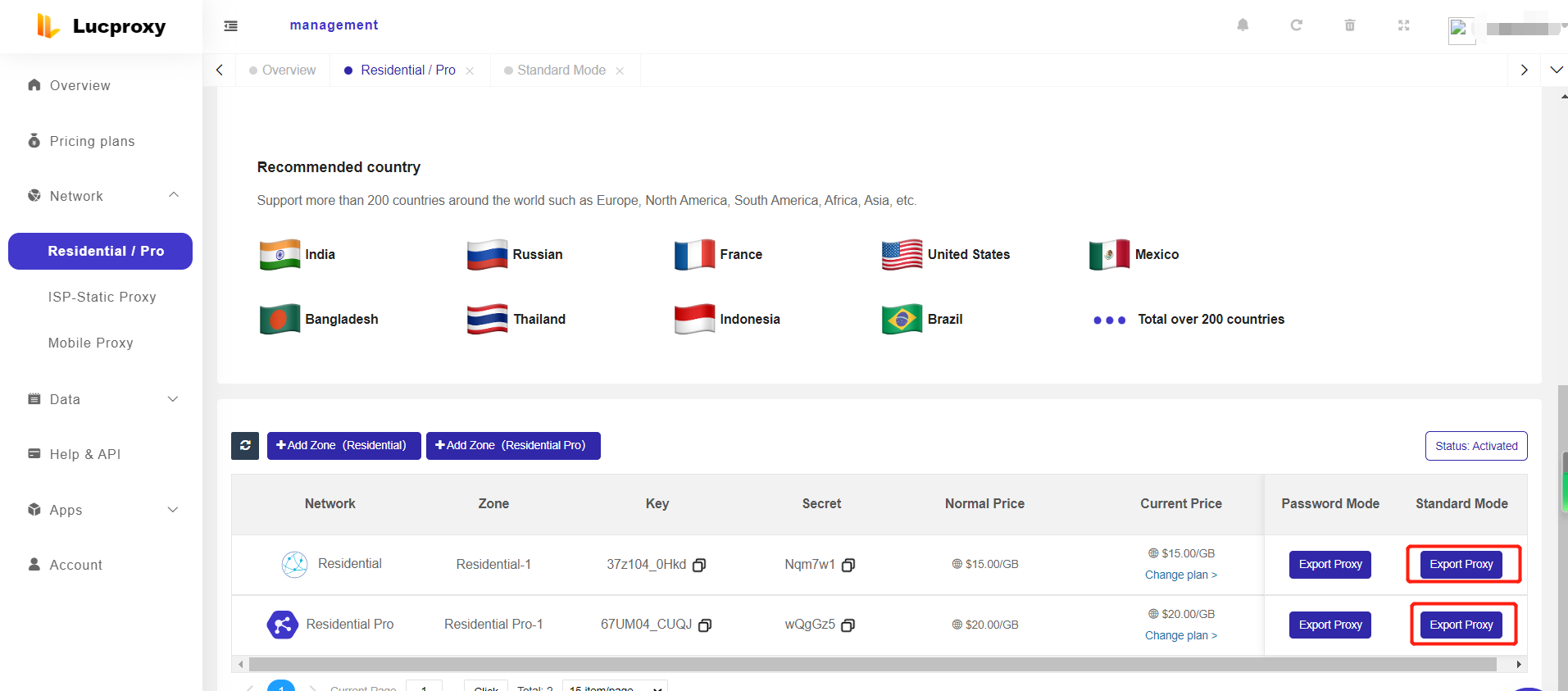This screenshot has width=1568, height=691.
Task: Click the Mexico flag icon
Action: point(1109,255)
